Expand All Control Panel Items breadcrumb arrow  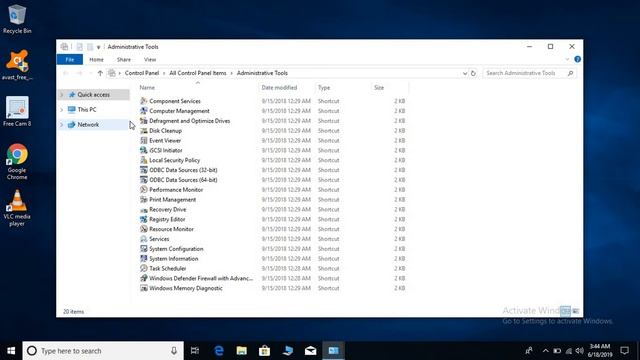(x=231, y=73)
